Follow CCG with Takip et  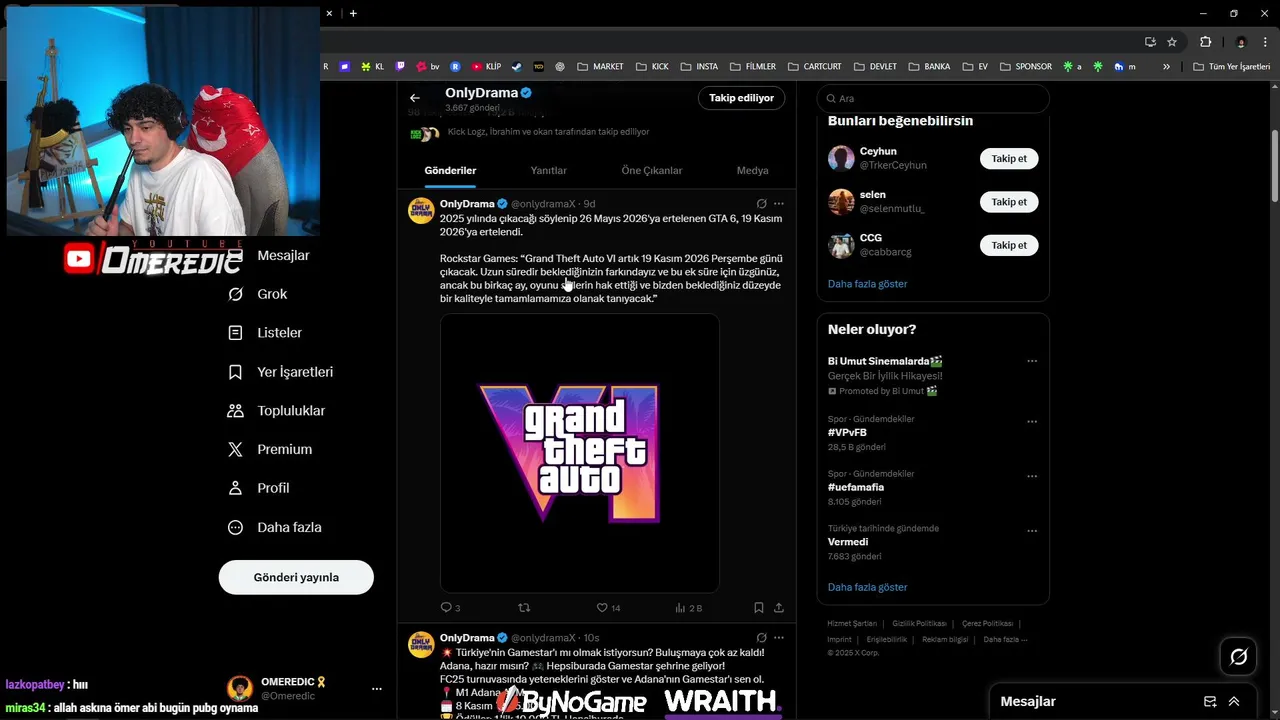pyautogui.click(x=1009, y=245)
